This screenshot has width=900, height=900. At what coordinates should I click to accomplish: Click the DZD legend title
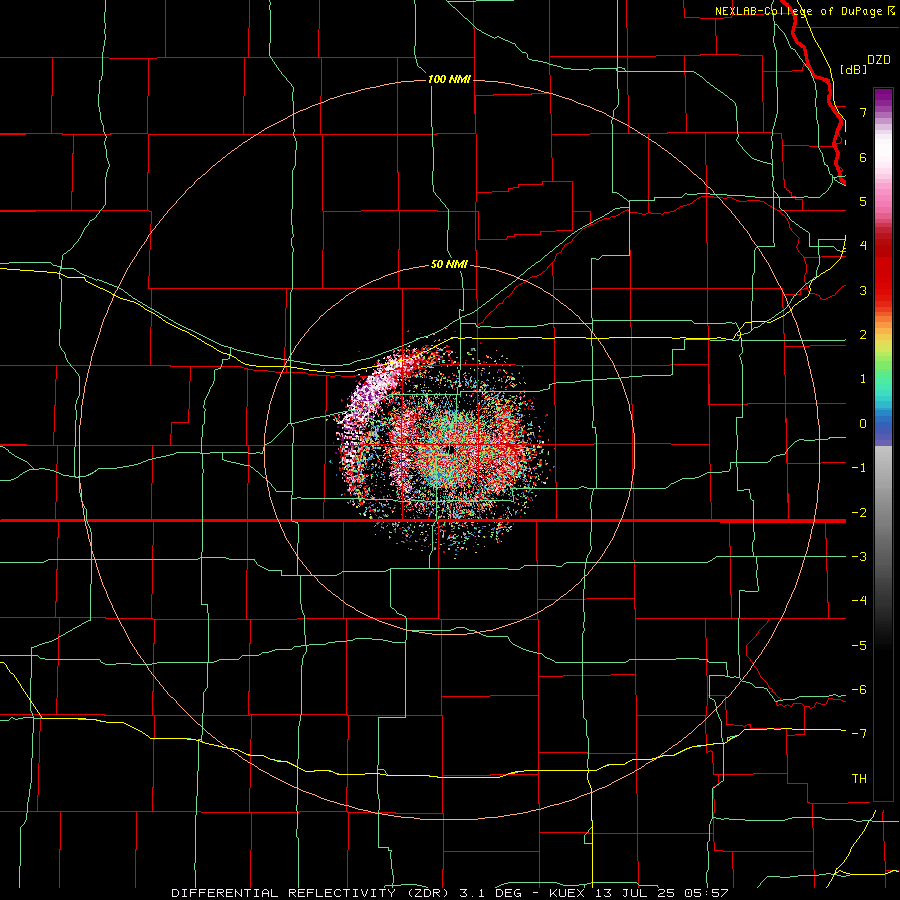pos(879,60)
